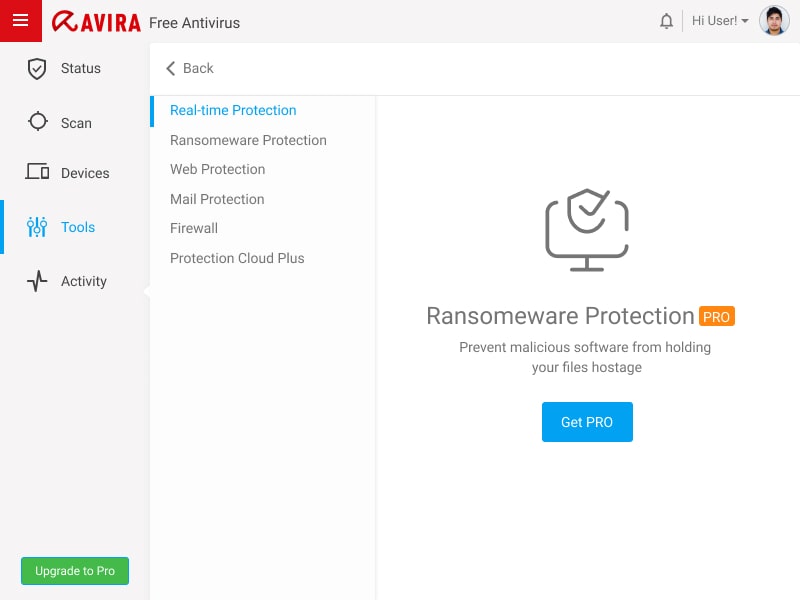Open the red hamburger menu

20,20
